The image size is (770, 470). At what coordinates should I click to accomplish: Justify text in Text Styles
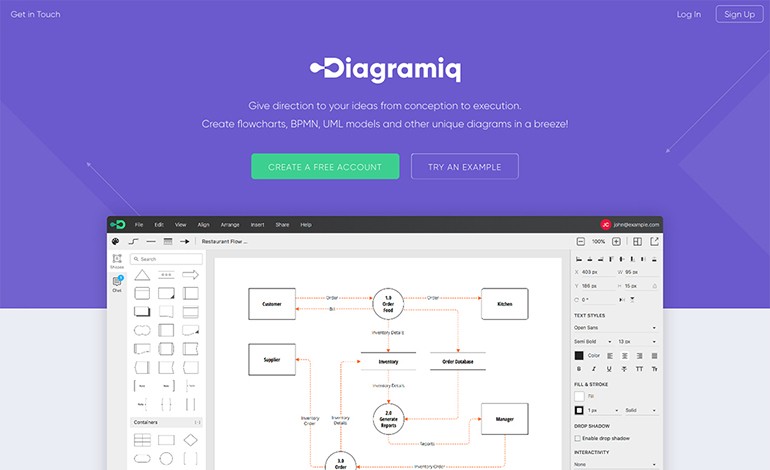click(x=654, y=356)
